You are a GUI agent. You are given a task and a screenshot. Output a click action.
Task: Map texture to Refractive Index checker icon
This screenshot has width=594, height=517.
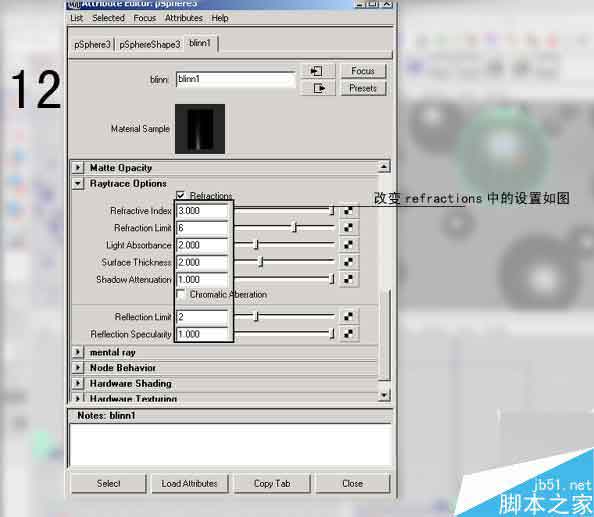(348, 211)
